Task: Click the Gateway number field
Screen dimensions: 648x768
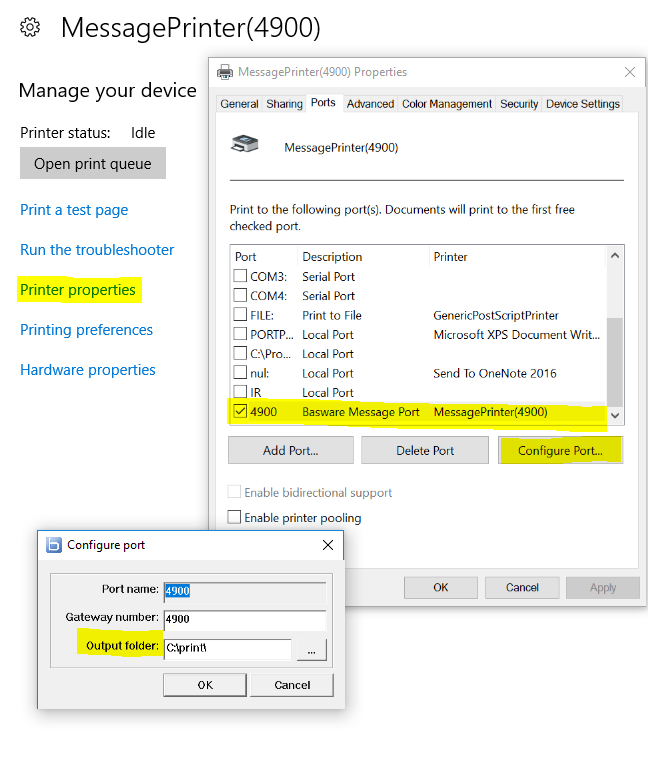Action: 245,620
